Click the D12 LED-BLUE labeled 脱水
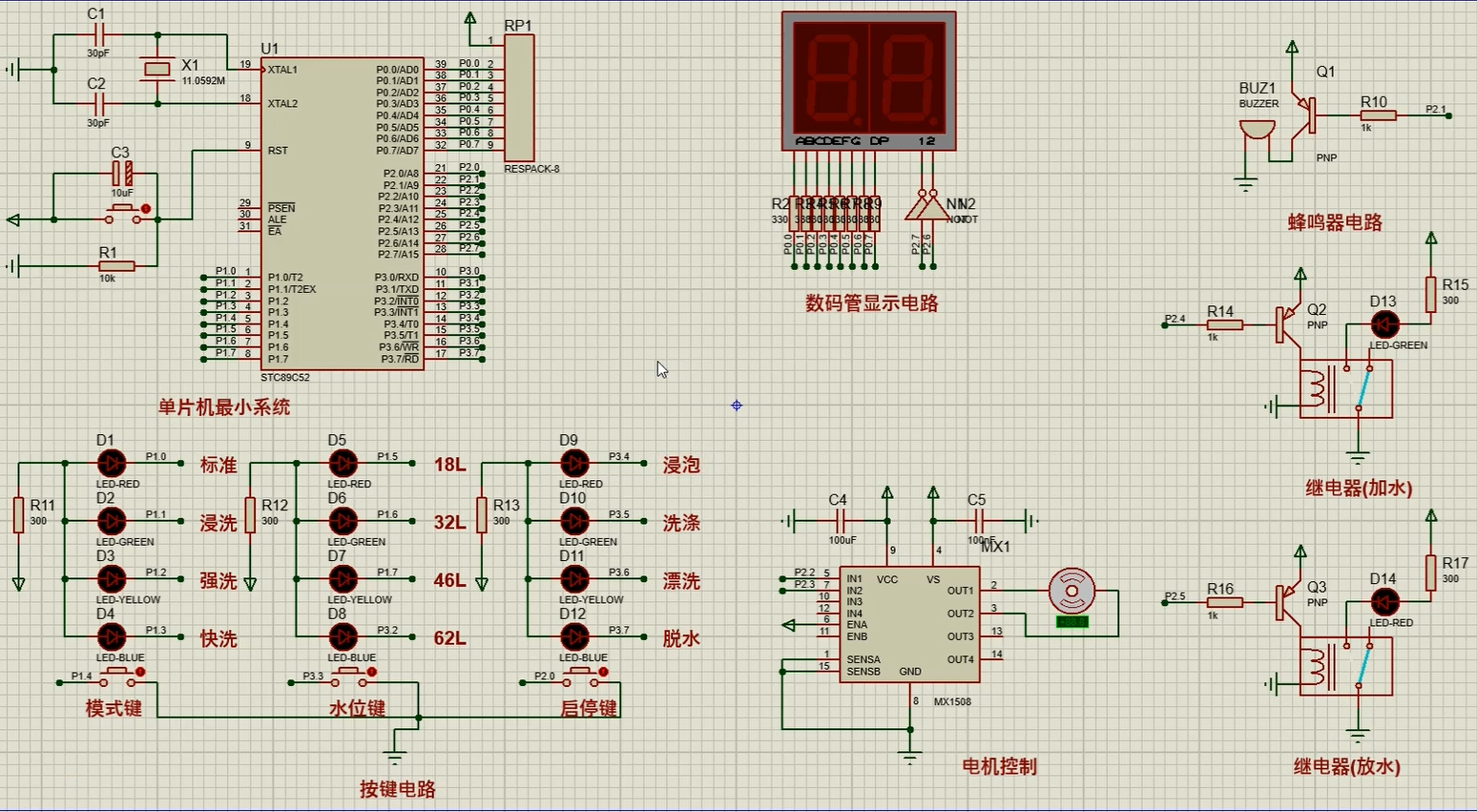1477x812 pixels. 574,637
